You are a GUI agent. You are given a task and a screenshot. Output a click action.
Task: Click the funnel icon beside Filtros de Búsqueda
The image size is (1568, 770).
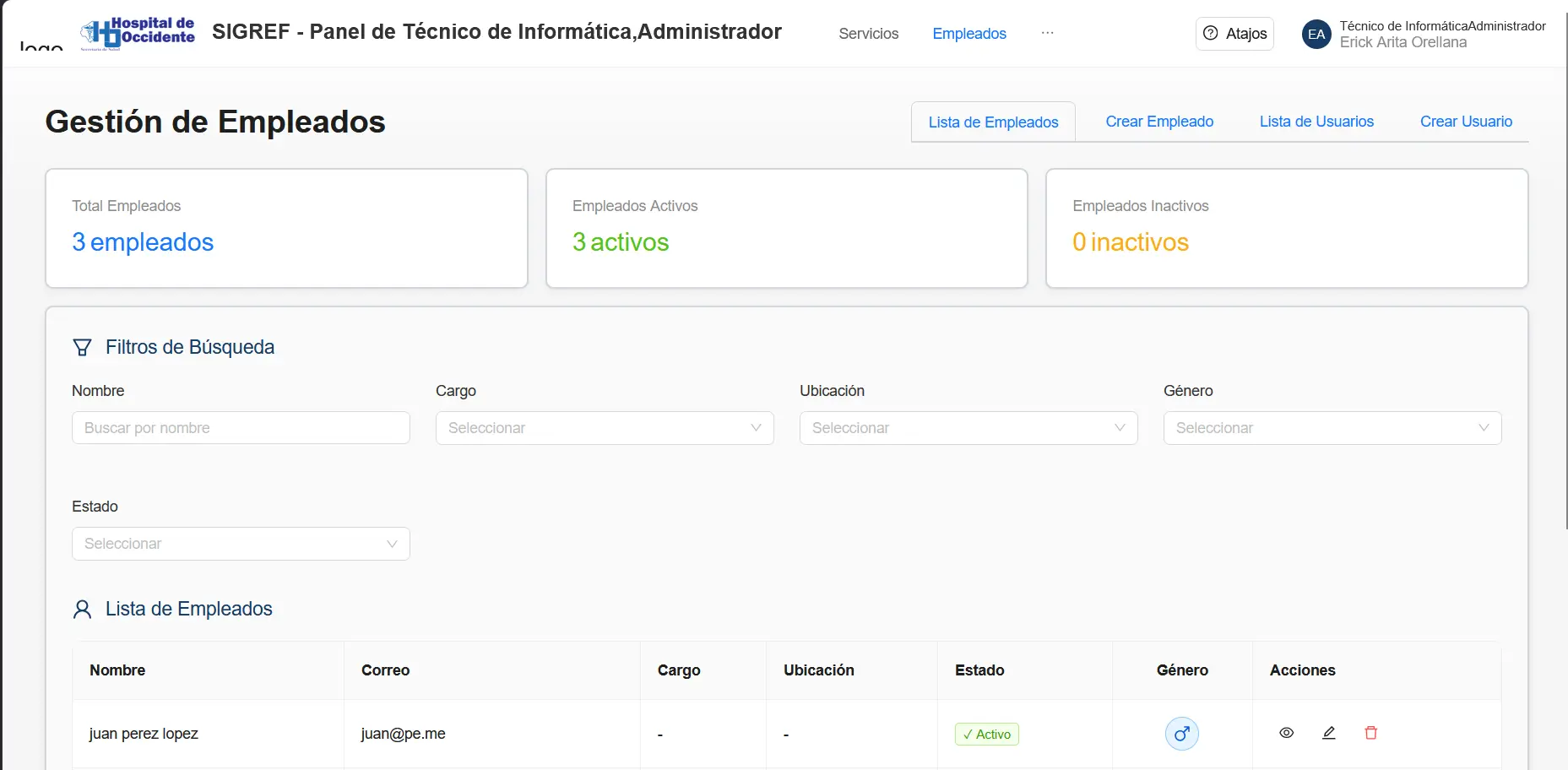pos(82,348)
